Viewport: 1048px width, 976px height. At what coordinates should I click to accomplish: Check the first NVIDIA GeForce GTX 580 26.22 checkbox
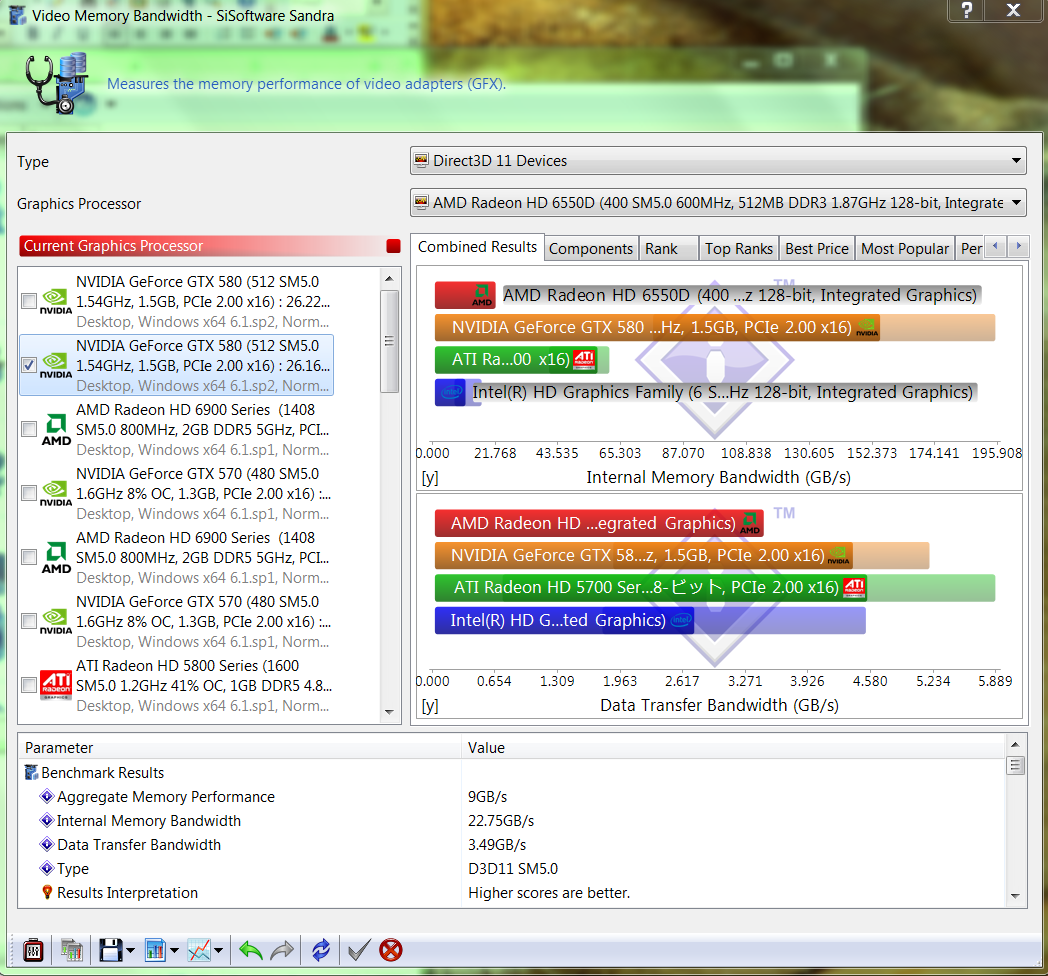point(29,301)
